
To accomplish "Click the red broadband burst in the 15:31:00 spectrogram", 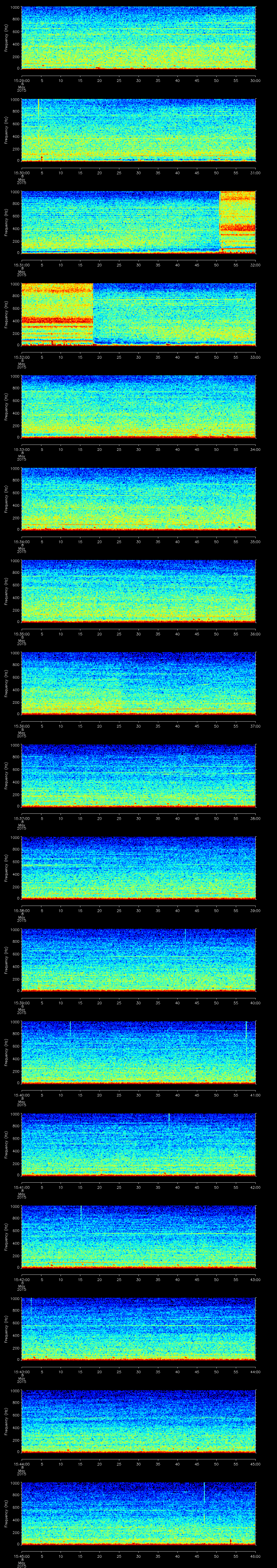I will 238,222.
